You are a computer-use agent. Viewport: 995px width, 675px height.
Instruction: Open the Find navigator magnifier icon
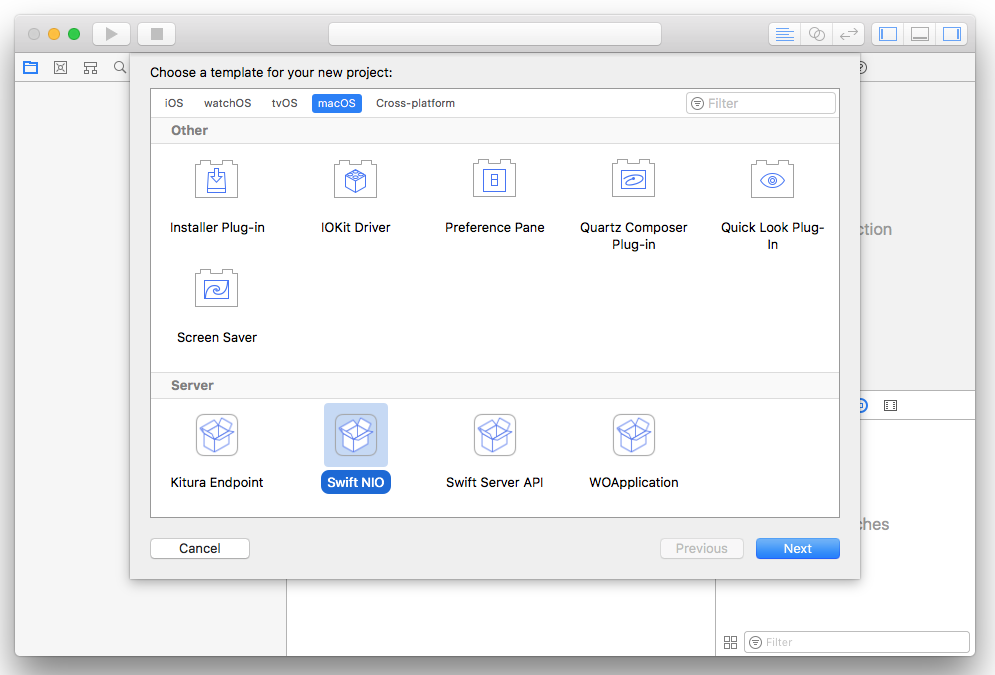point(120,67)
